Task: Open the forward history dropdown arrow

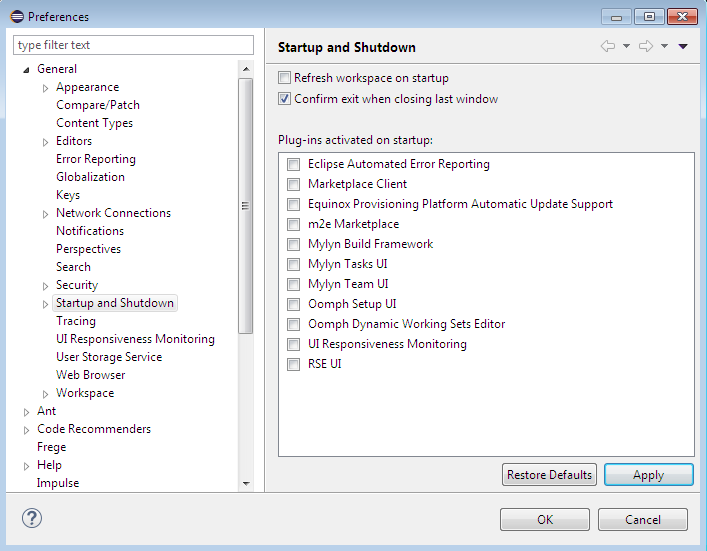Action: pos(664,46)
